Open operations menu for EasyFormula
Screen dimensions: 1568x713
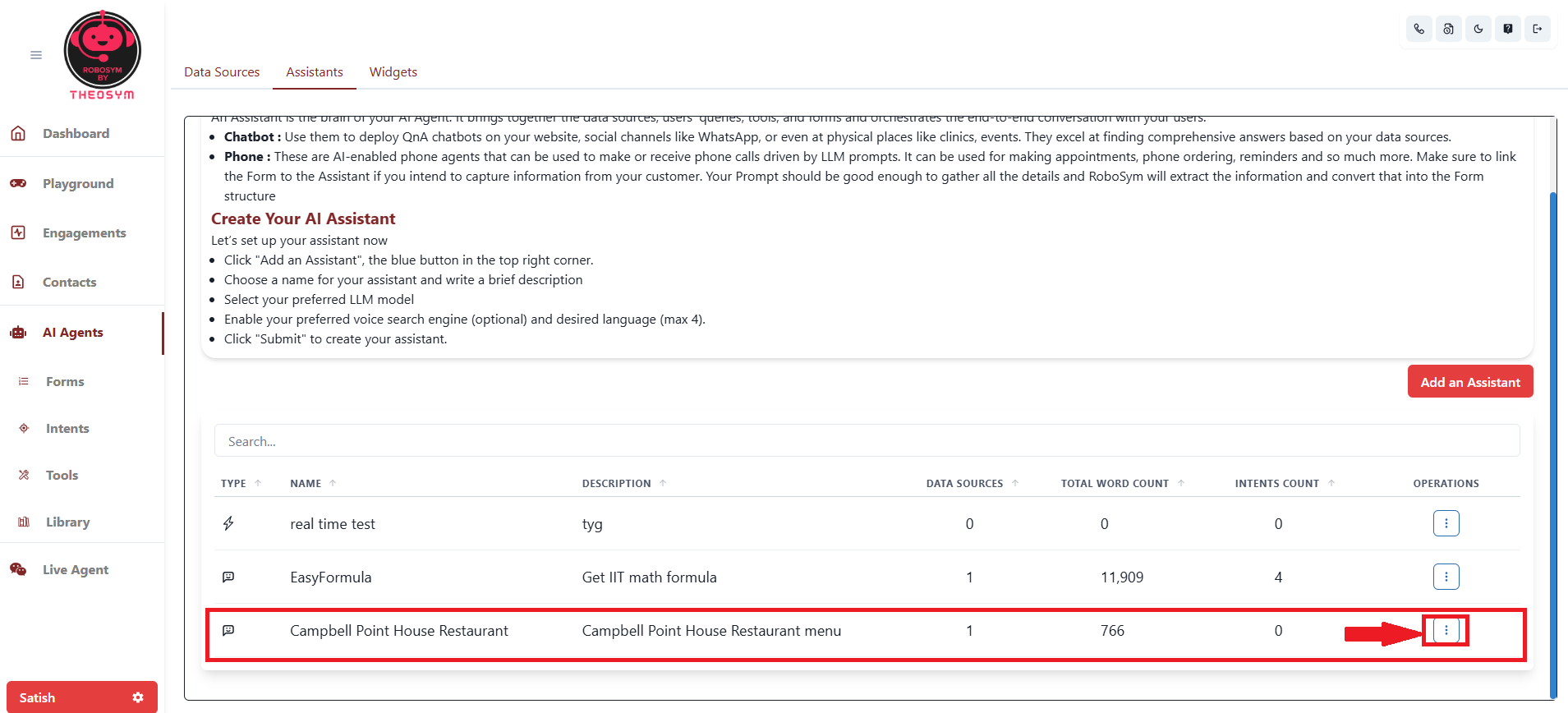click(1446, 577)
